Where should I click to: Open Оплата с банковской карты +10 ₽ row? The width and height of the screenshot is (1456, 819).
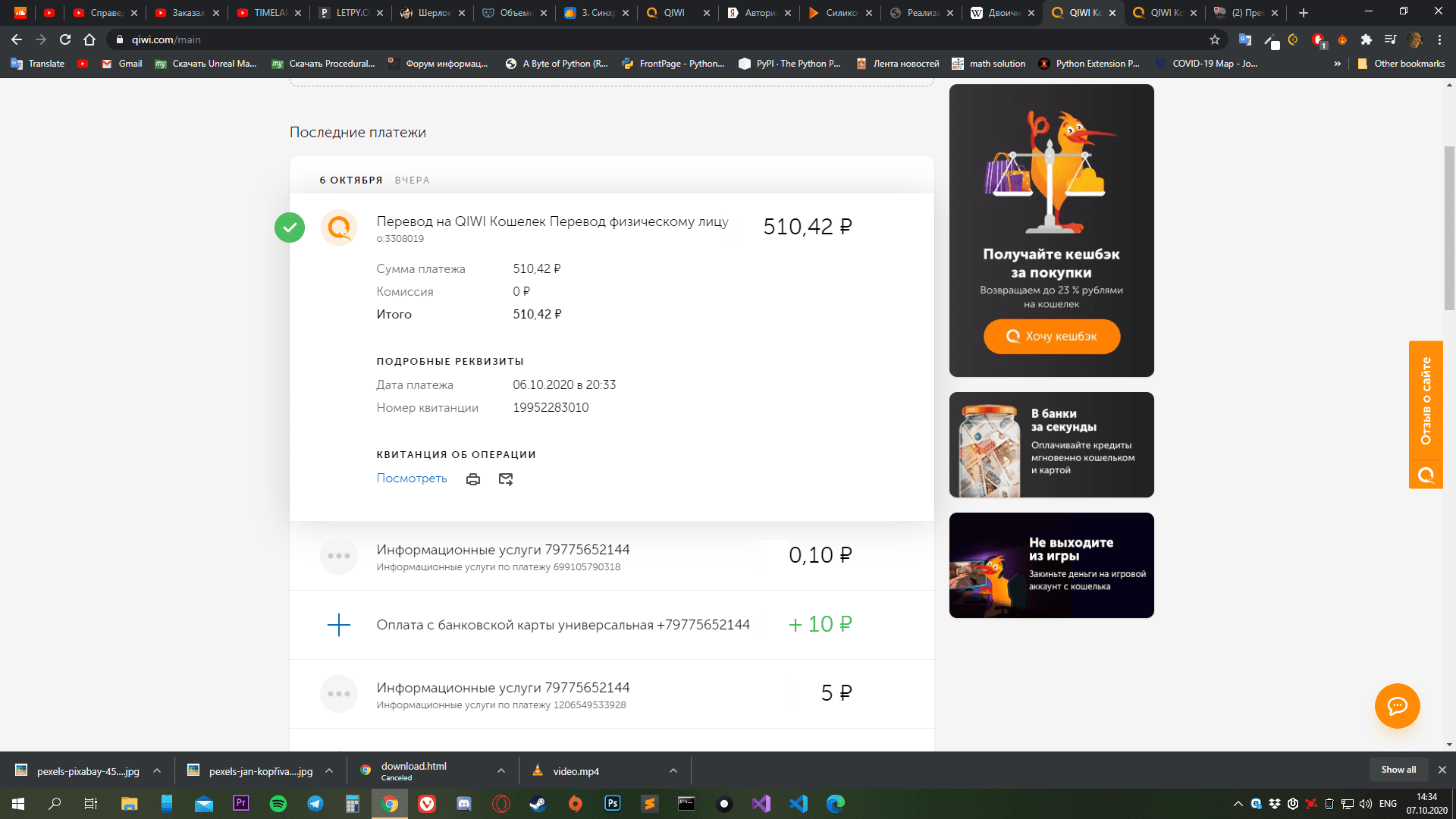611,625
